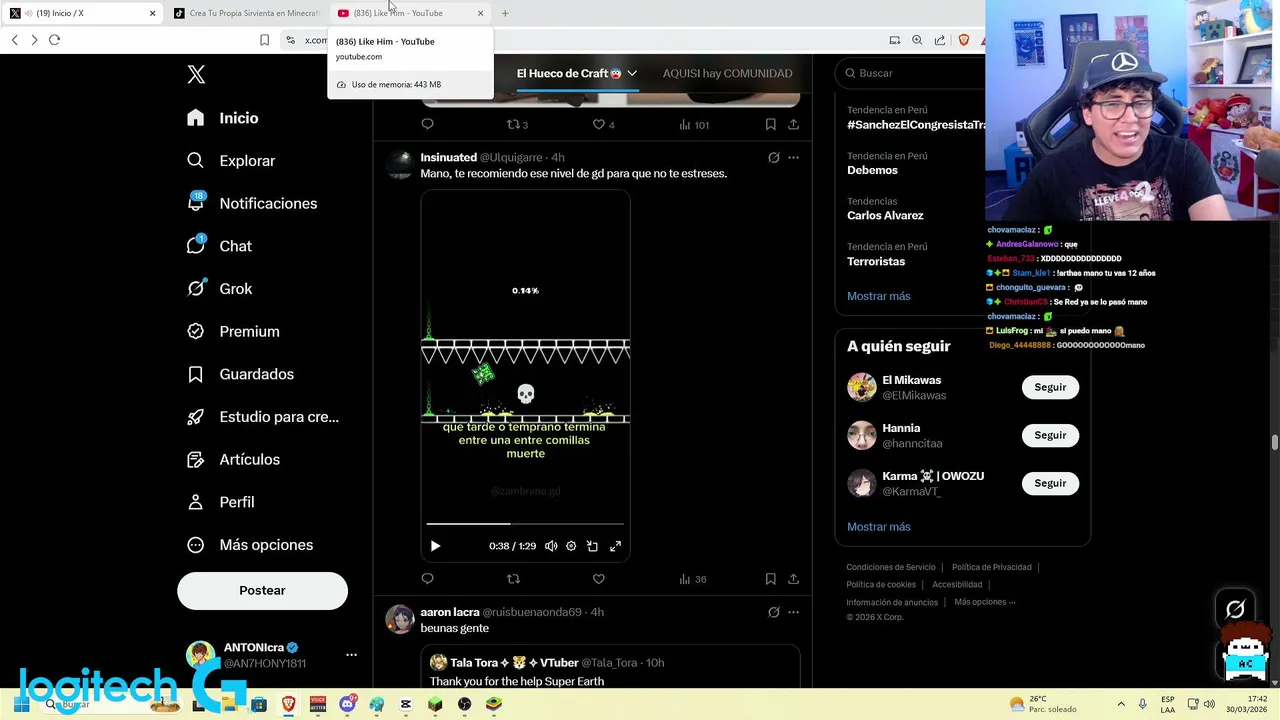
Task: Reply to the post with 101 views
Action: (427, 124)
